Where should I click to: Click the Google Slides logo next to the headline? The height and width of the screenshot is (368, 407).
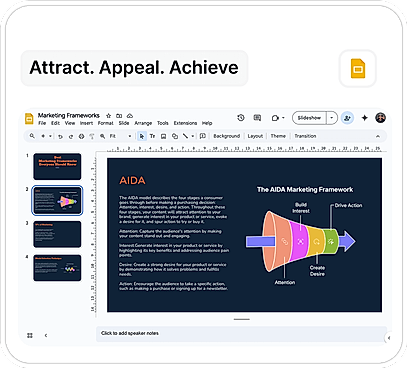[358, 68]
